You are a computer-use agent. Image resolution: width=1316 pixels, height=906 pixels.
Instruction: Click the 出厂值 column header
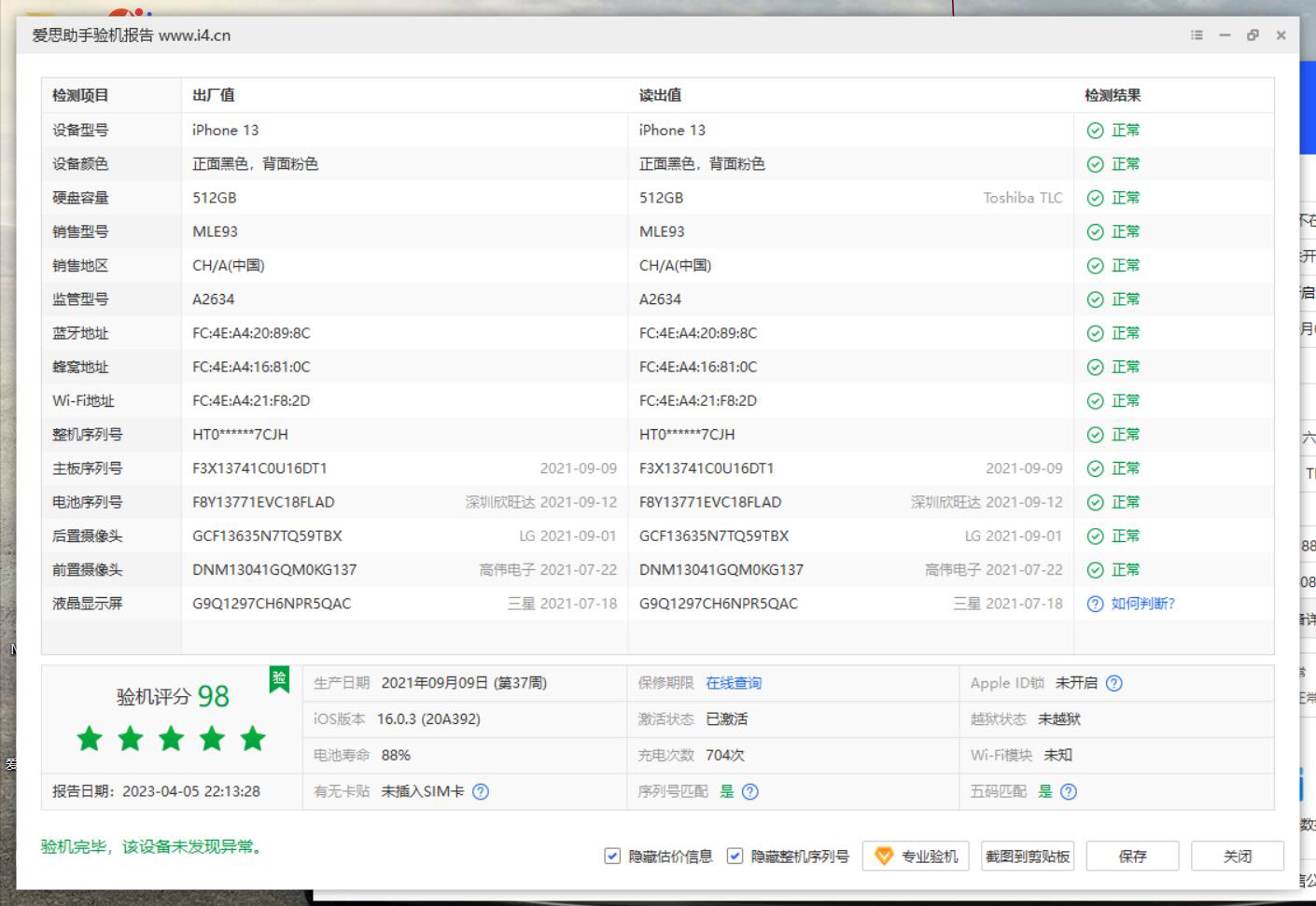tap(214, 95)
